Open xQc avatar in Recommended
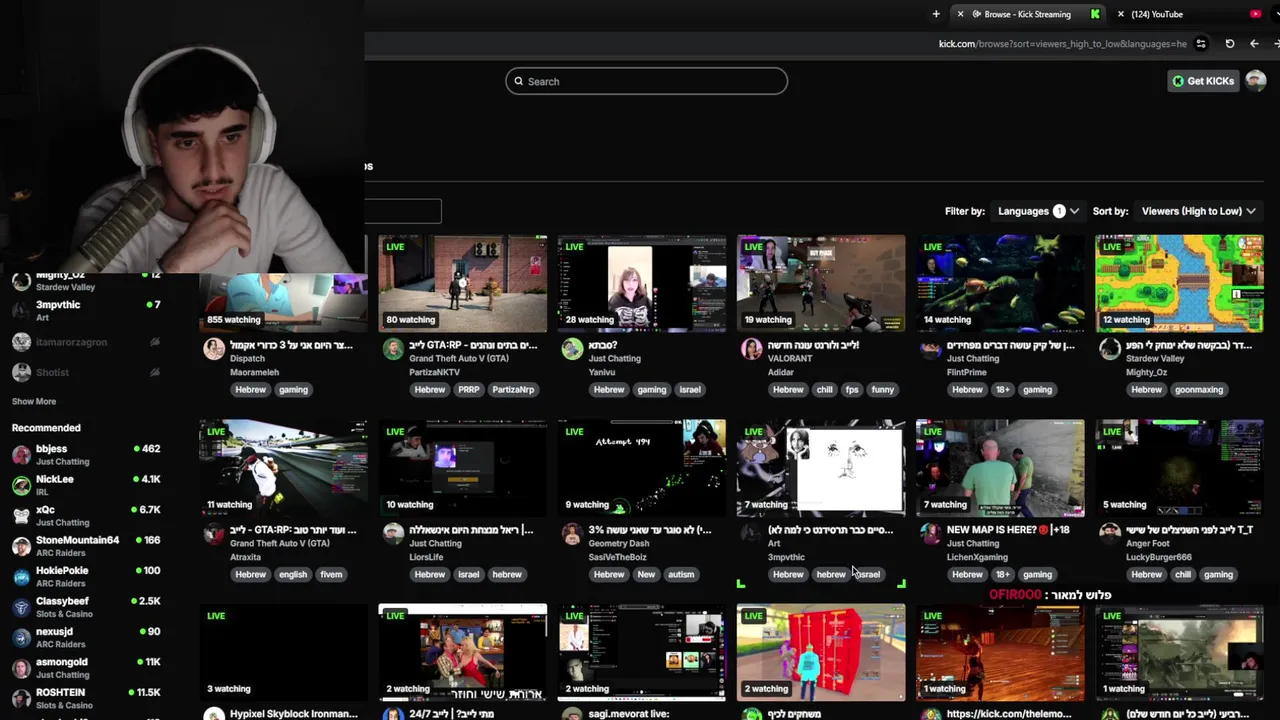The width and height of the screenshot is (1280, 720). point(21,516)
